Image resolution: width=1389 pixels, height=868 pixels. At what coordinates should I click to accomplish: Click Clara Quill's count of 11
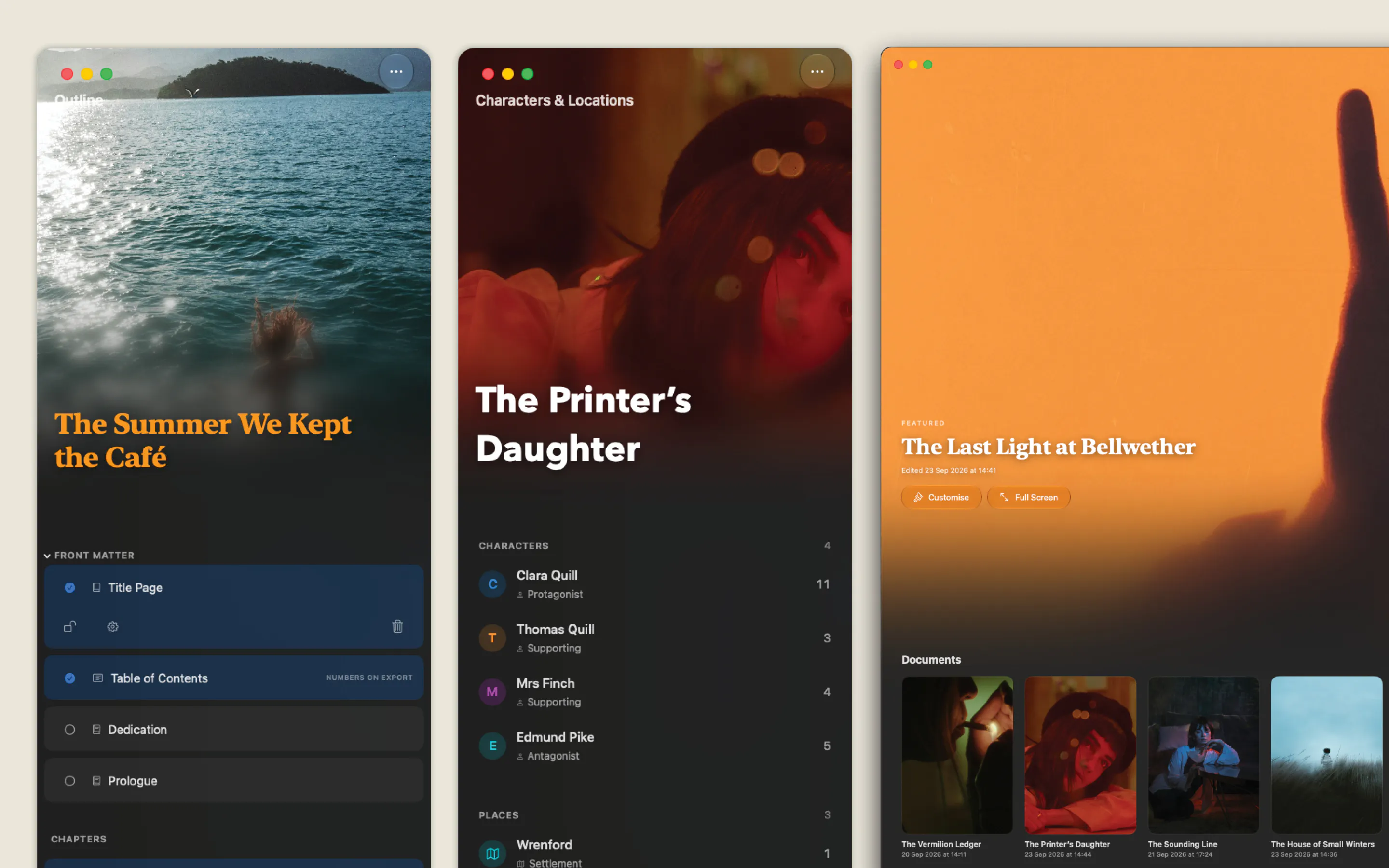(823, 584)
